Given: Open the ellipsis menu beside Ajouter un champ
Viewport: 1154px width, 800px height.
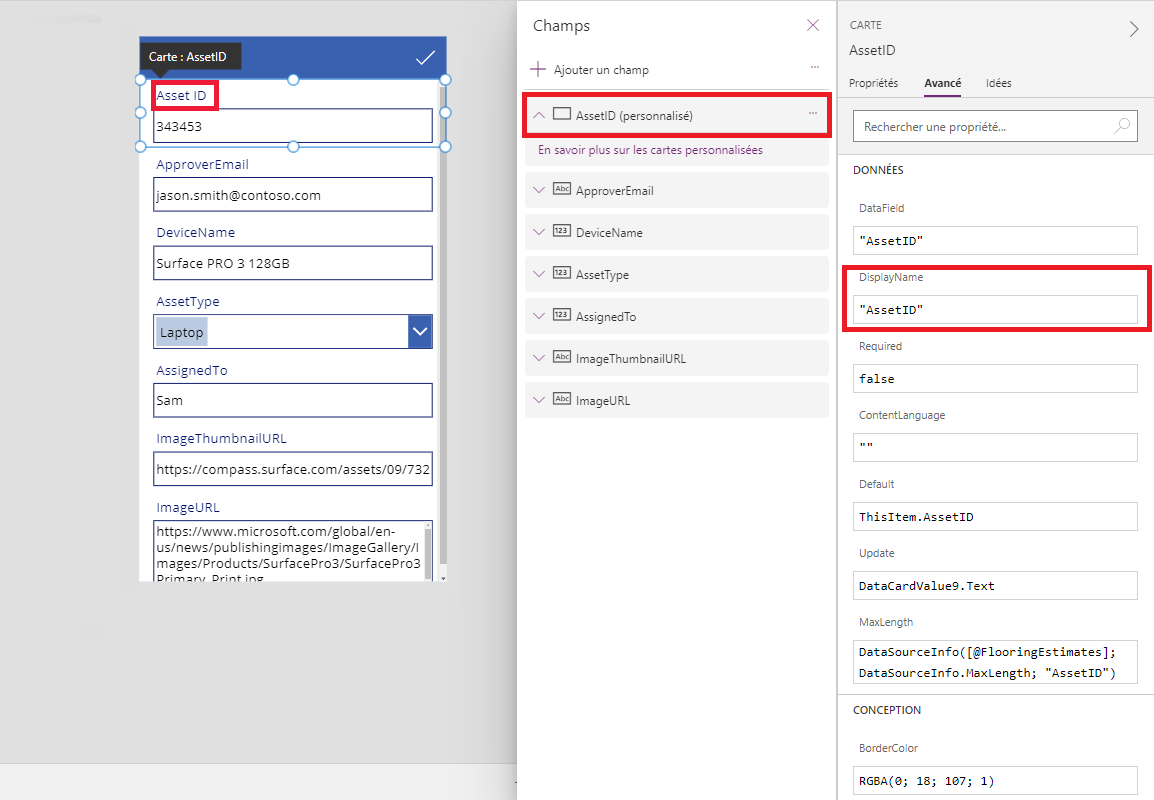Looking at the screenshot, I should (815, 67).
